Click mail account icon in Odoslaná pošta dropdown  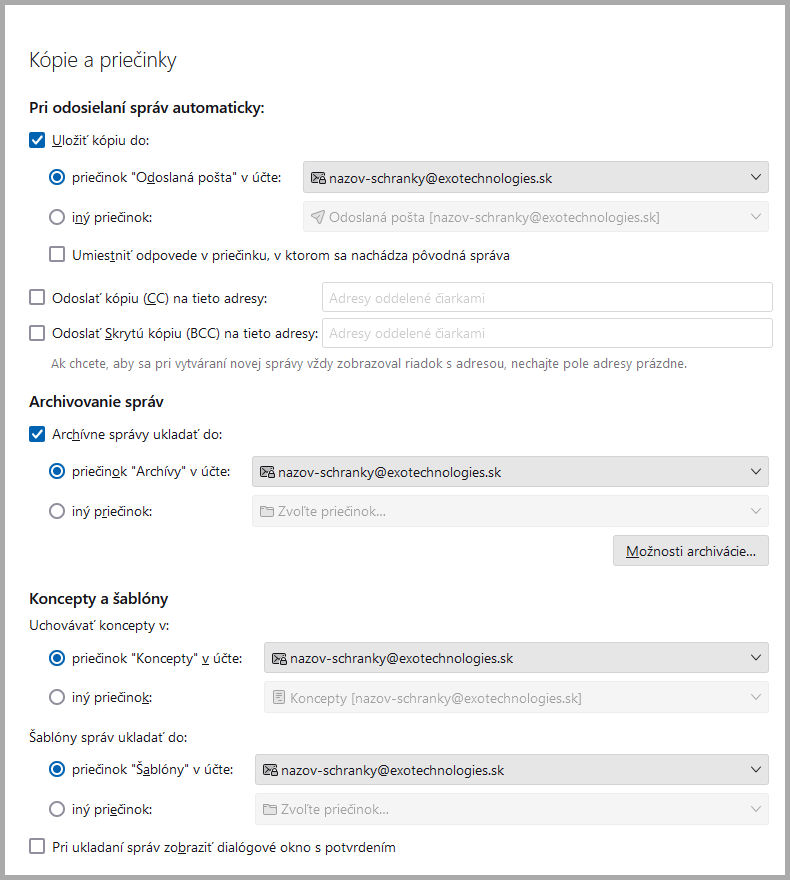pyautogui.click(x=318, y=178)
